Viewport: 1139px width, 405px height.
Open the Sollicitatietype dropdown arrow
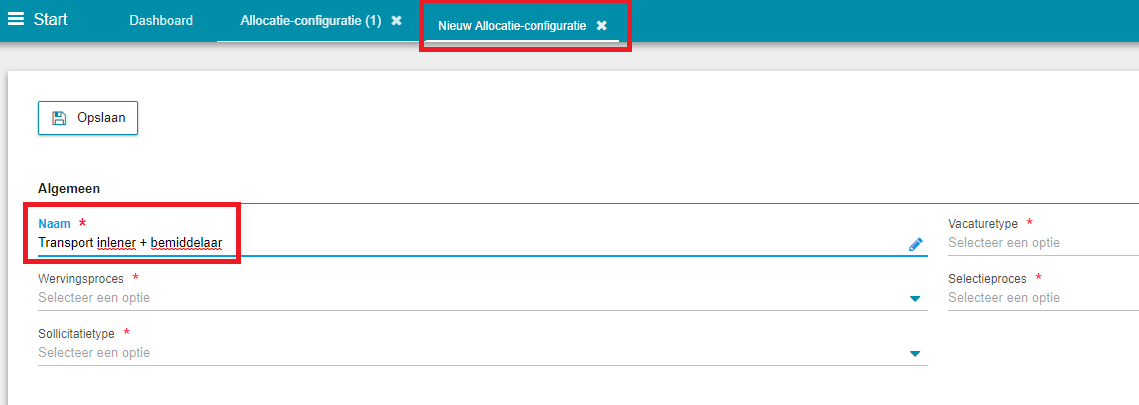point(915,354)
